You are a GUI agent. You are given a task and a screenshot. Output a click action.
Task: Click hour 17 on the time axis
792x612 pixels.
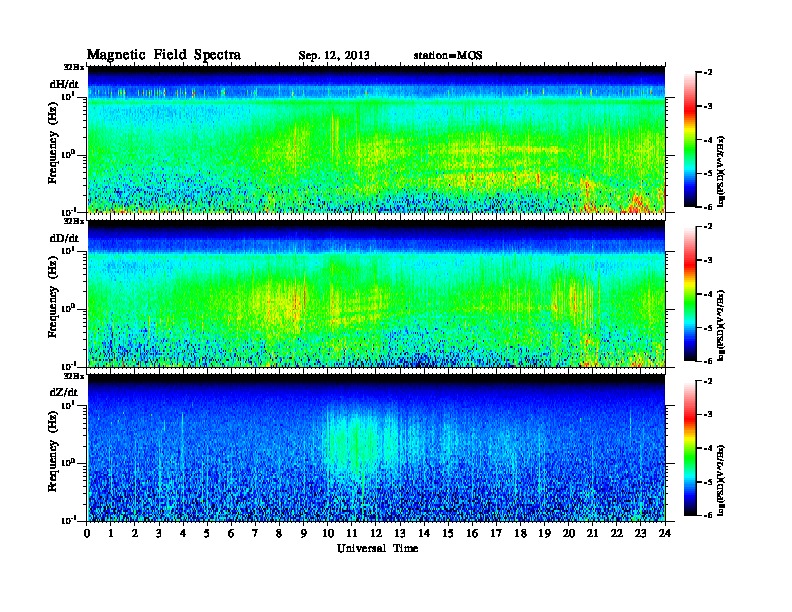[496, 533]
